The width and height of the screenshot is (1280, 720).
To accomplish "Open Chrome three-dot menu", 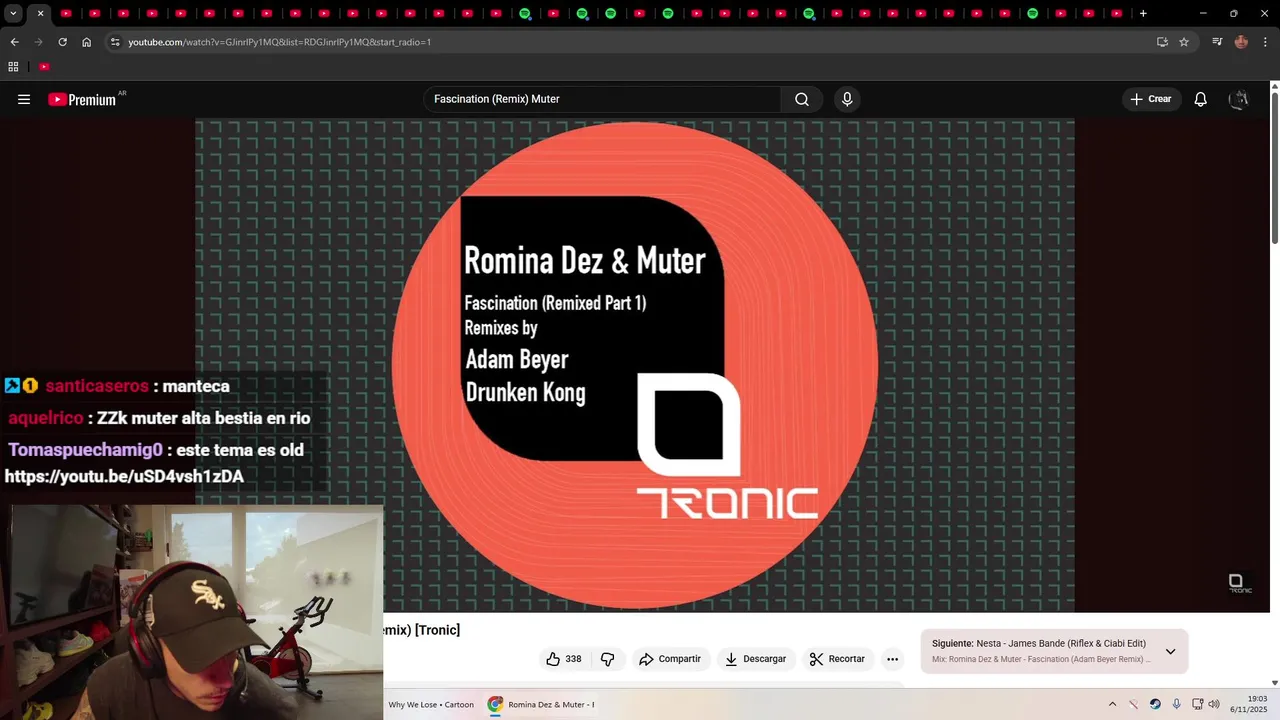I will coord(1265,42).
